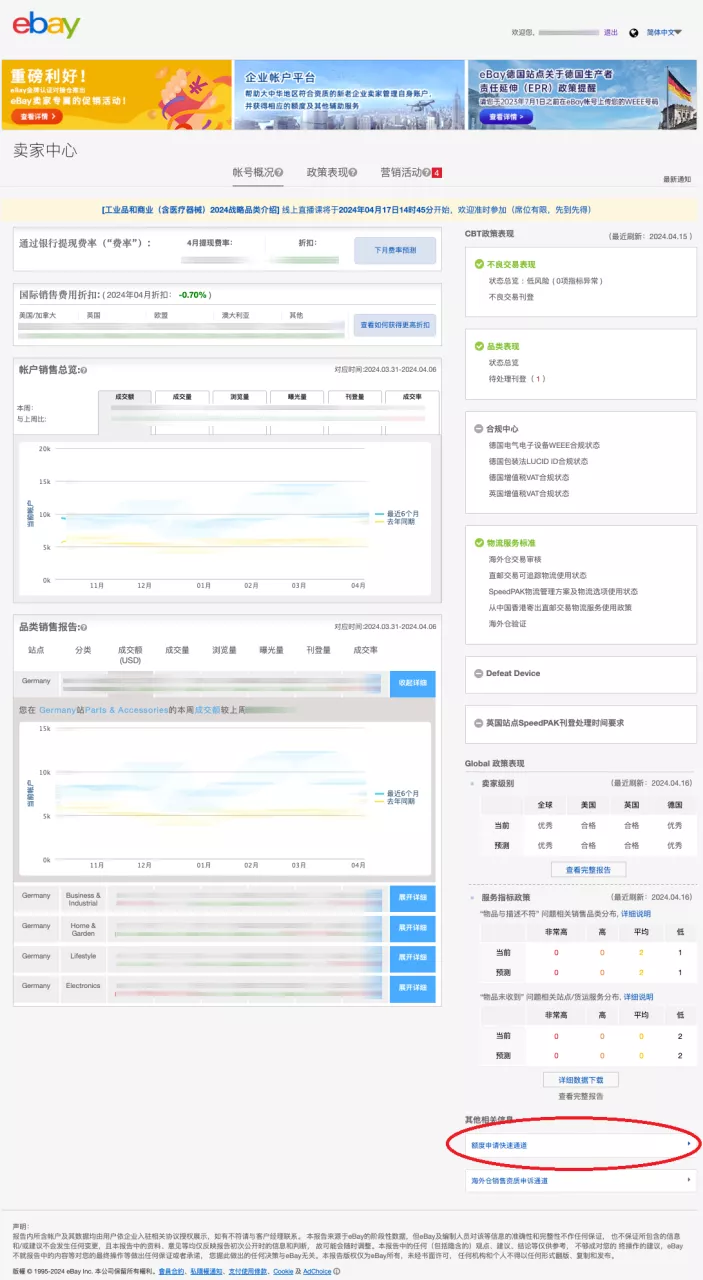703x1280 pixels.
Task: Show help icon beside 营销活动
Action: [x=426, y=173]
